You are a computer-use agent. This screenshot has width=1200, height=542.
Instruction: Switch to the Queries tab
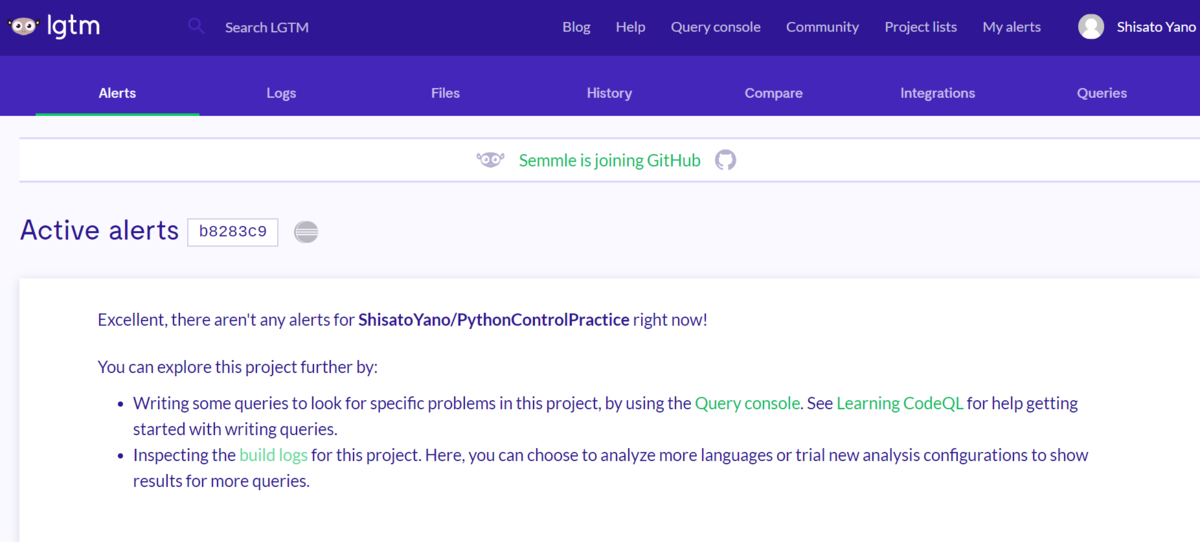tap(1101, 93)
